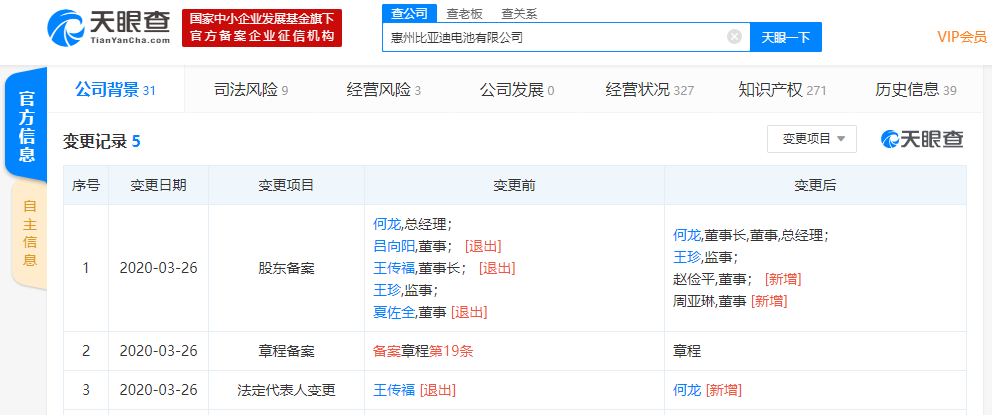Select the 经营风险 tab
Screen dimensions: 992x415
tap(383, 90)
